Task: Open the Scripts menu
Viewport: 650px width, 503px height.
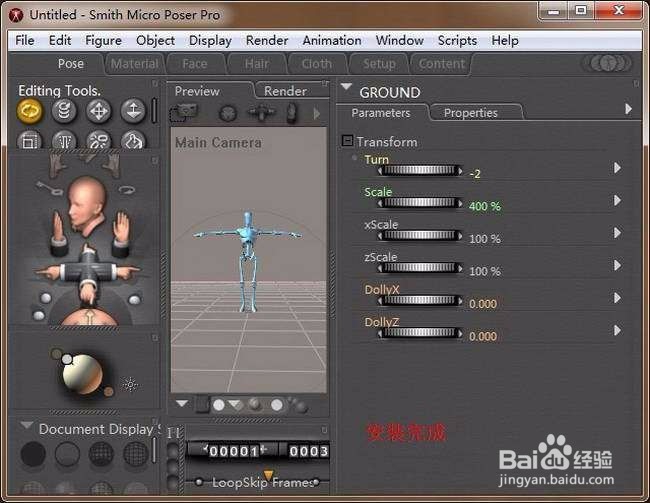Action: click(457, 41)
